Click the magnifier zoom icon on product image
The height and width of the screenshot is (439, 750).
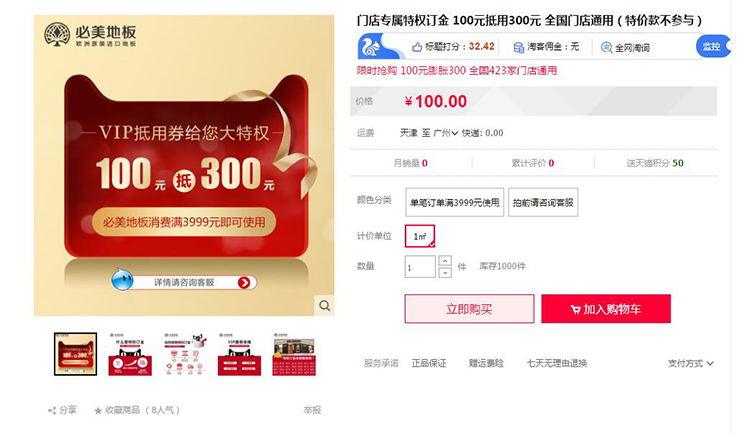coord(324,306)
